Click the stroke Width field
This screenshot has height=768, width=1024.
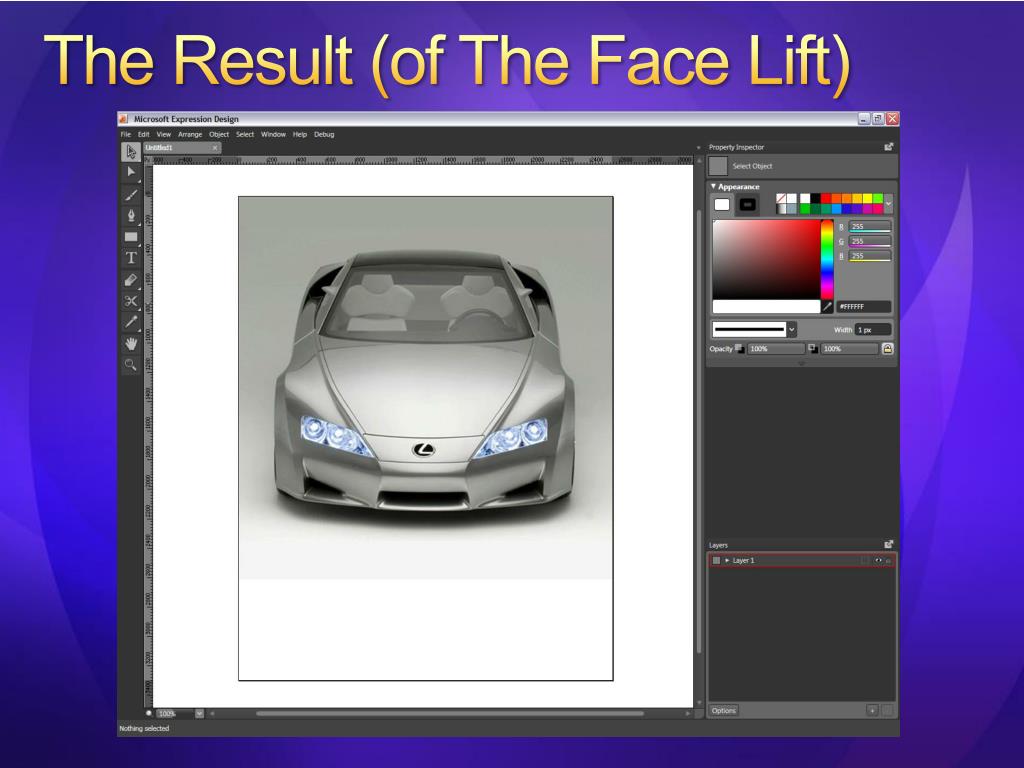[x=872, y=330]
